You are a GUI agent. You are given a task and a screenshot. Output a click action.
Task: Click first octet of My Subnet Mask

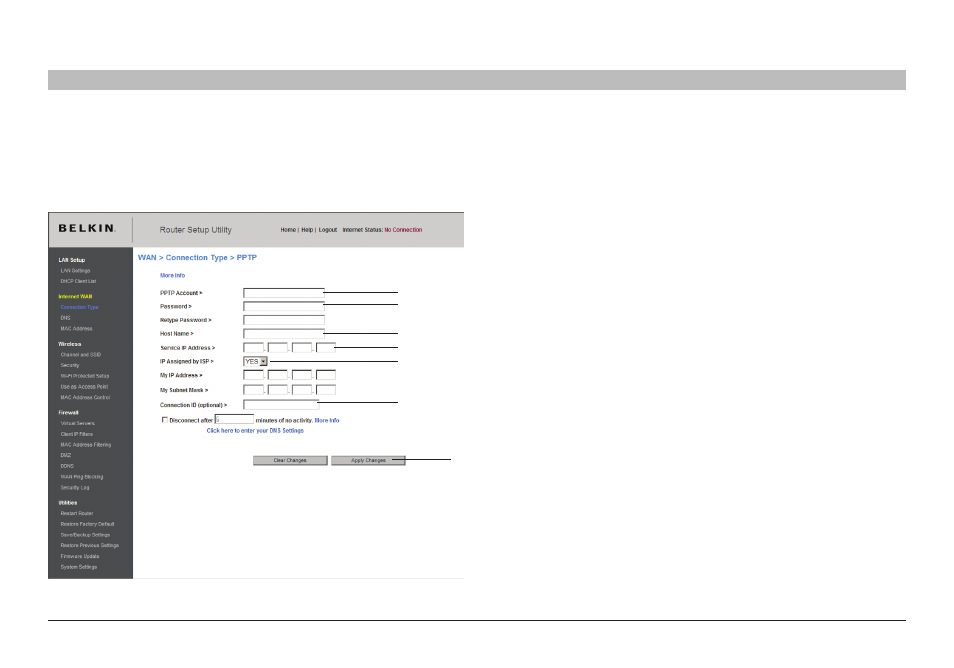(x=253, y=389)
